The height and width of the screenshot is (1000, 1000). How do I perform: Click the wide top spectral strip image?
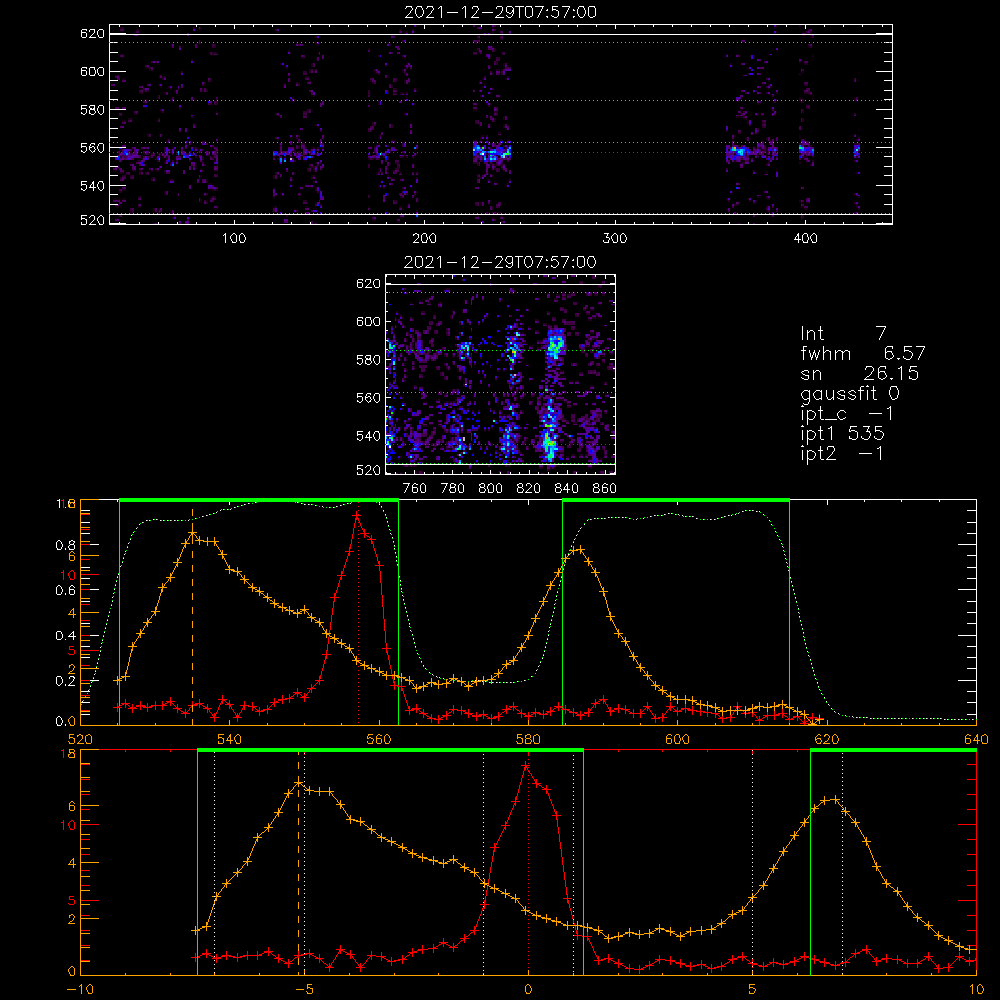[501, 124]
